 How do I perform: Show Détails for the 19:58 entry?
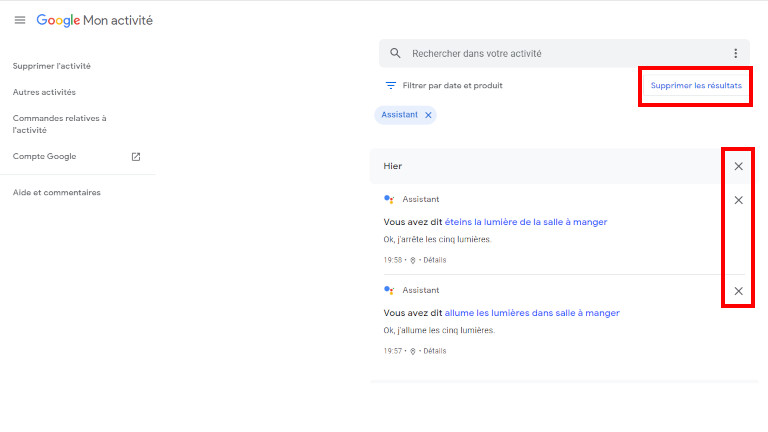click(x=434, y=260)
